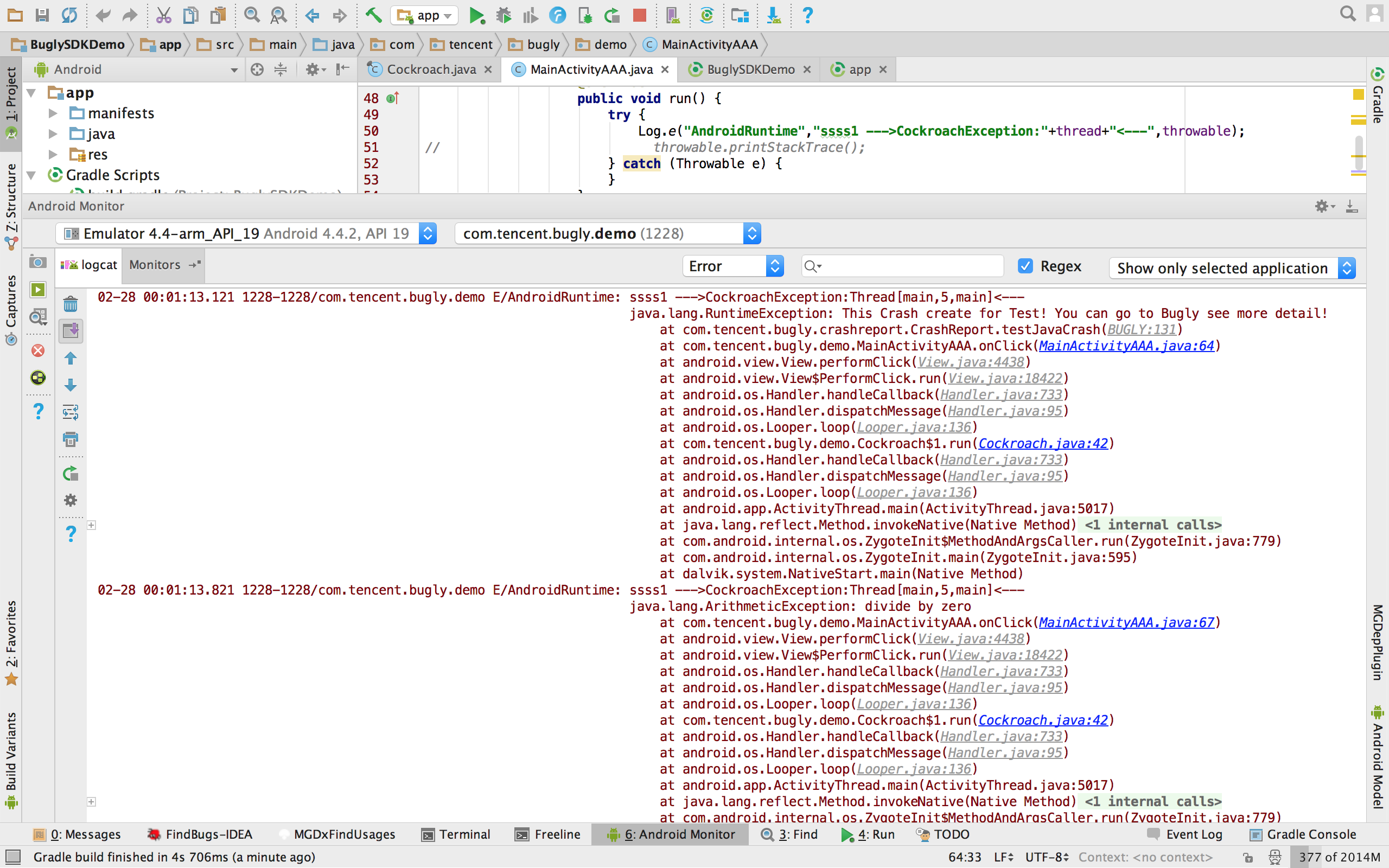Open the Monitors tab
The image size is (1389, 868).
pyautogui.click(x=155, y=265)
